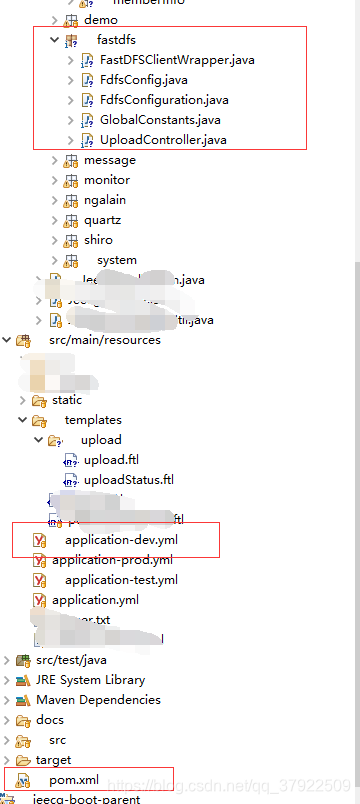
Task: Click the Maven Dependencies library icon
Action: pos(23,700)
